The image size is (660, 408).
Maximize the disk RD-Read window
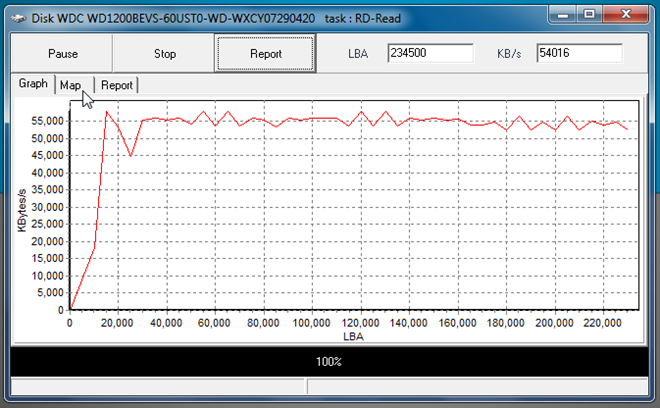pos(589,15)
